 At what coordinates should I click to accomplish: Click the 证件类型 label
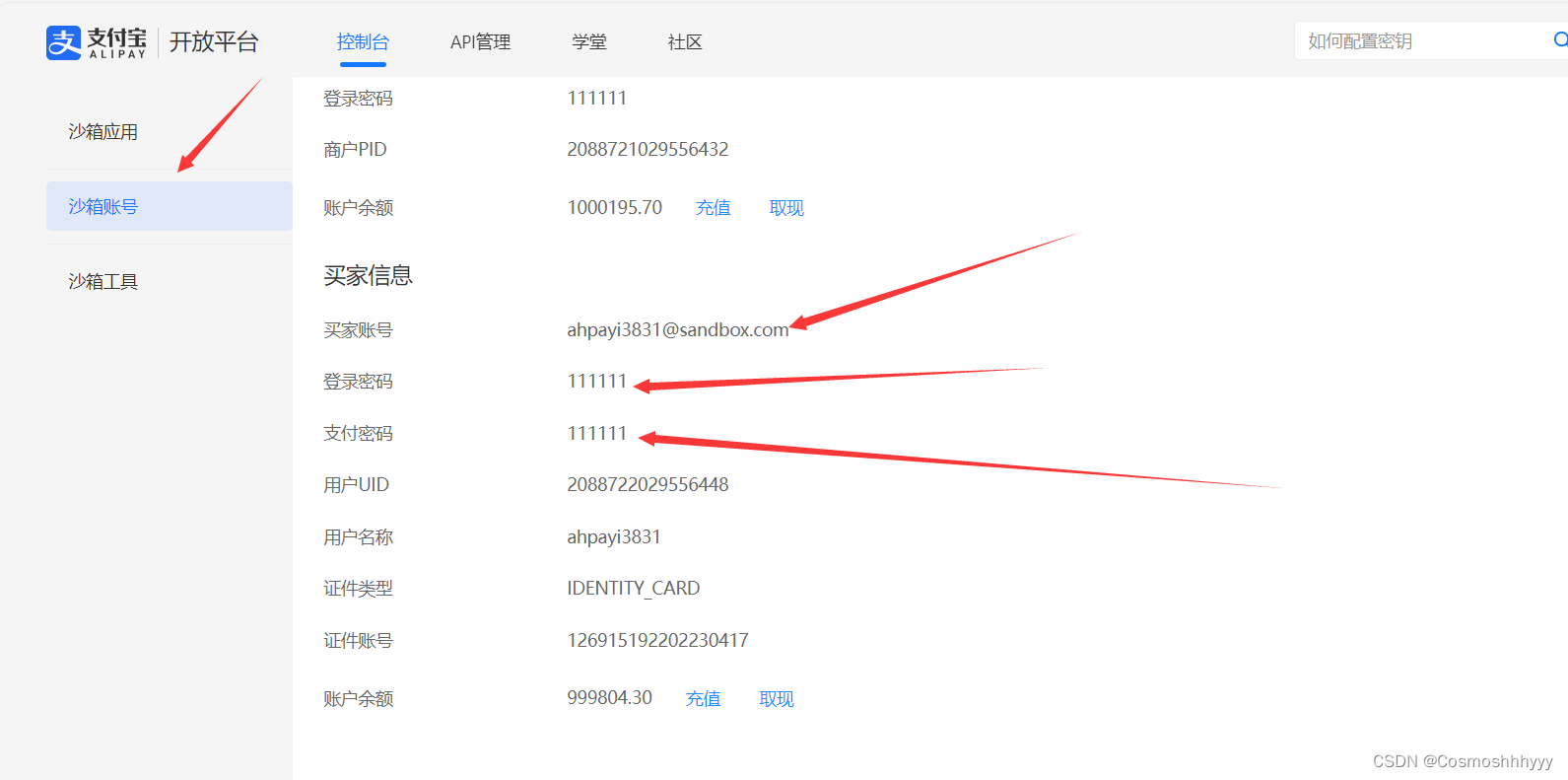(x=359, y=589)
